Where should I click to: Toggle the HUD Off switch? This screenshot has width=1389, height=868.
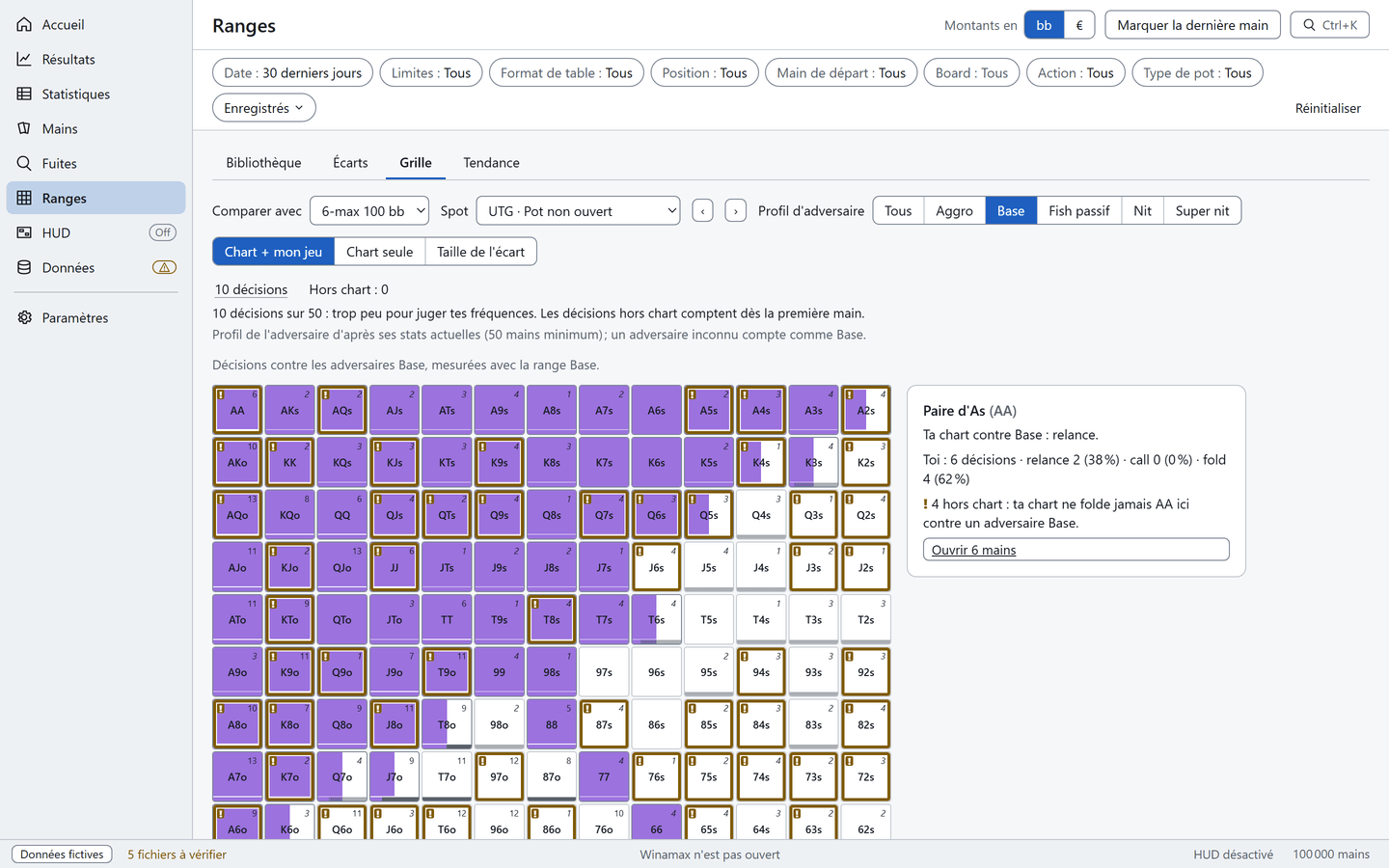click(163, 232)
